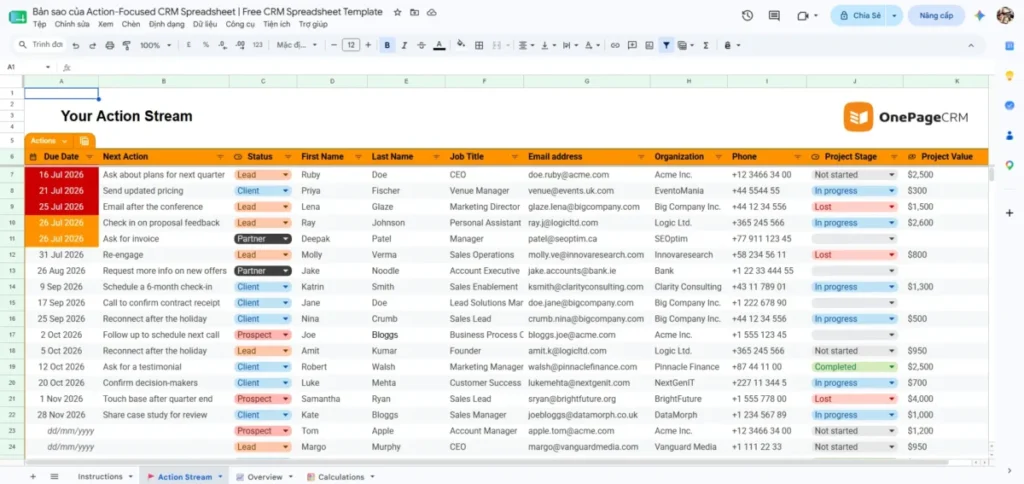Open the Actions table dropdown

tap(50, 141)
